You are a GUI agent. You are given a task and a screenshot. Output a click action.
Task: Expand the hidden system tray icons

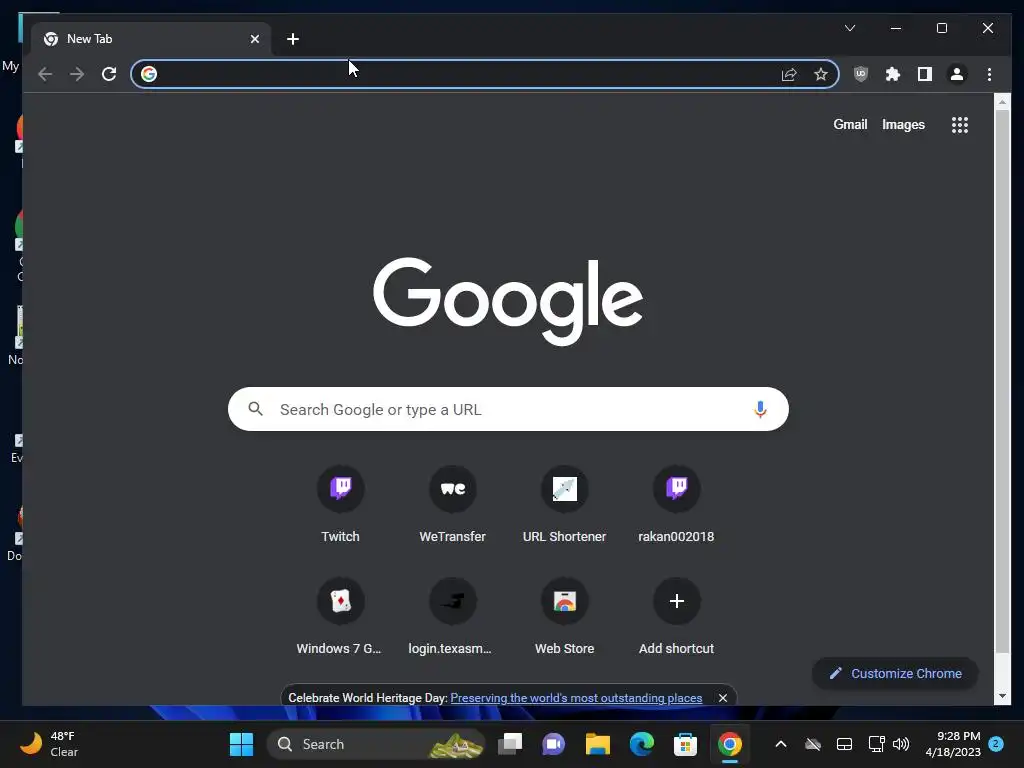[780, 744]
